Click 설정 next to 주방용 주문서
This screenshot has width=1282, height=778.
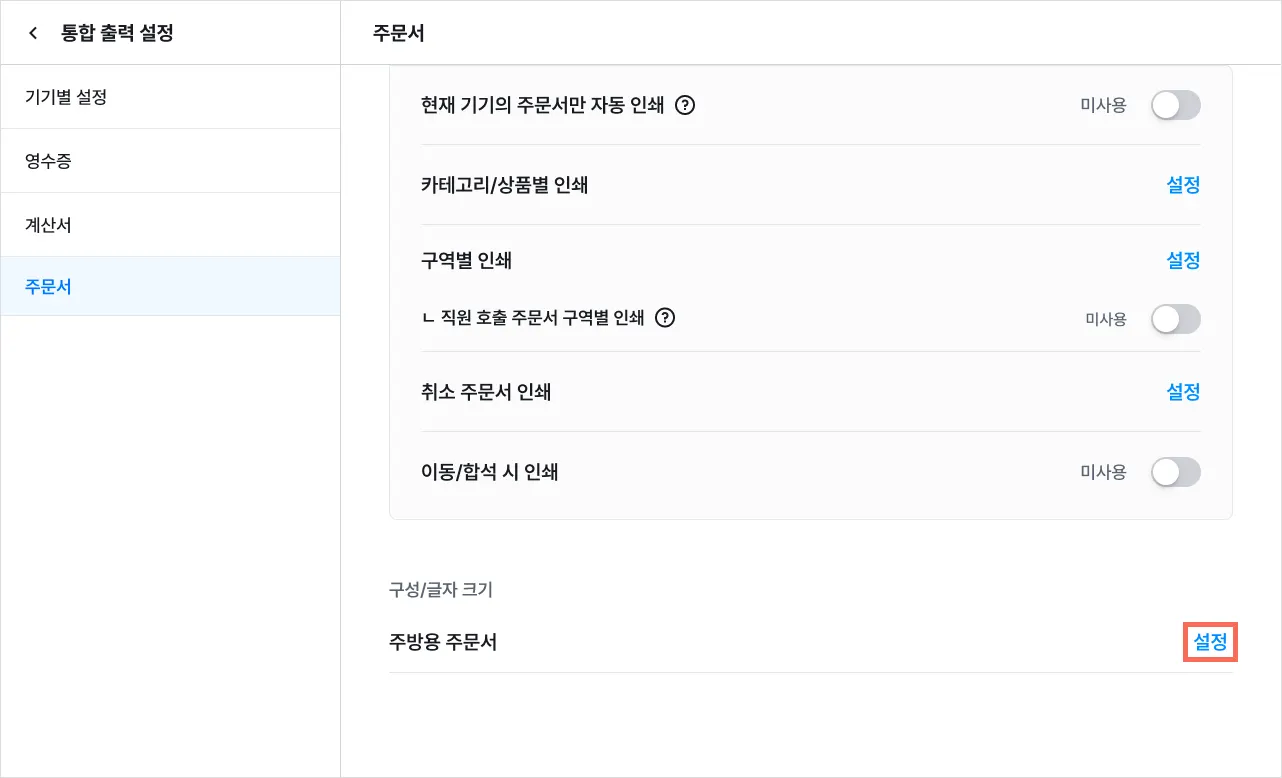coord(1210,642)
